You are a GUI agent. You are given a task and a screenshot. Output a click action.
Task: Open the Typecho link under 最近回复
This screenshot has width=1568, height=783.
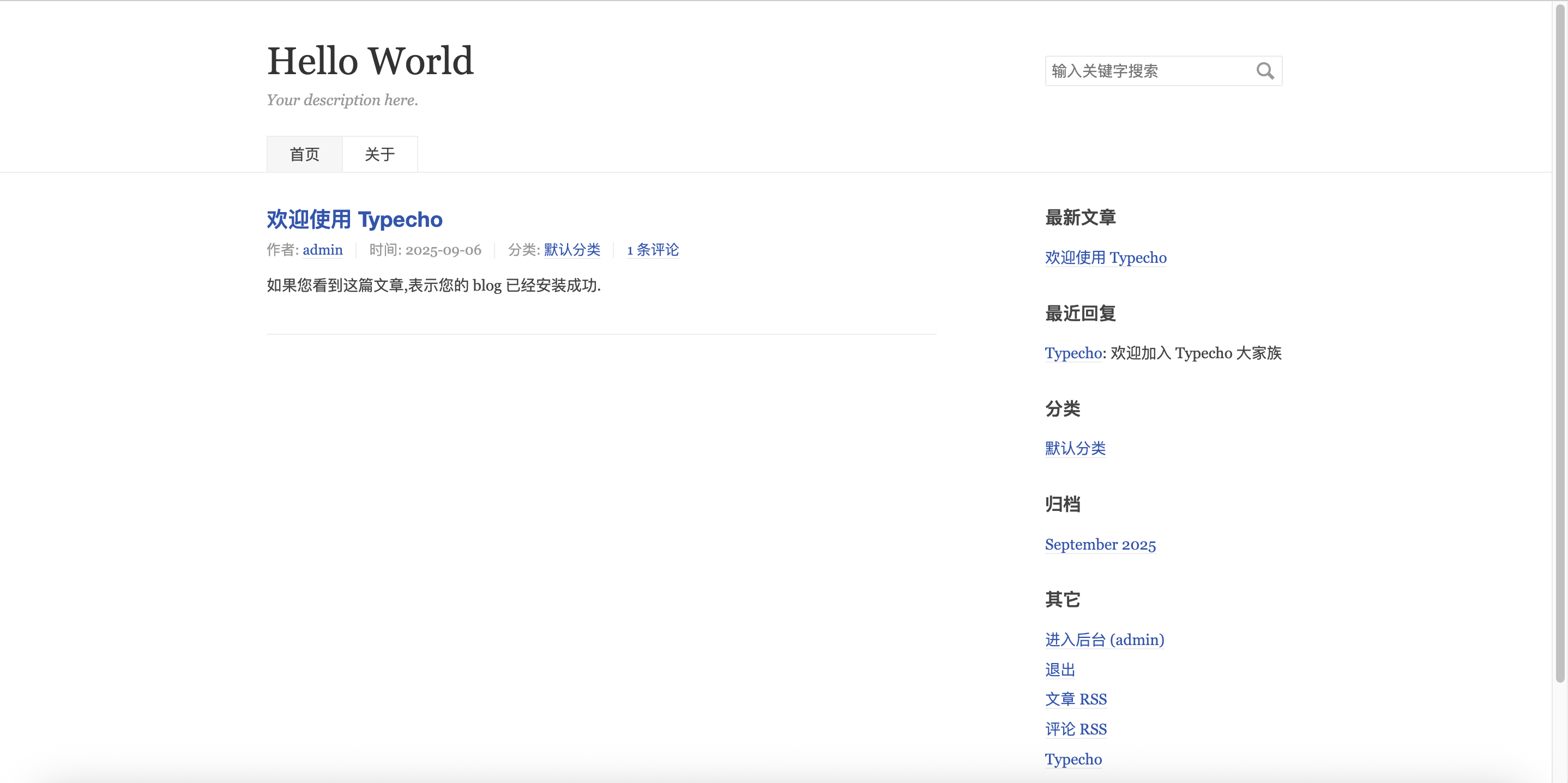coord(1072,353)
